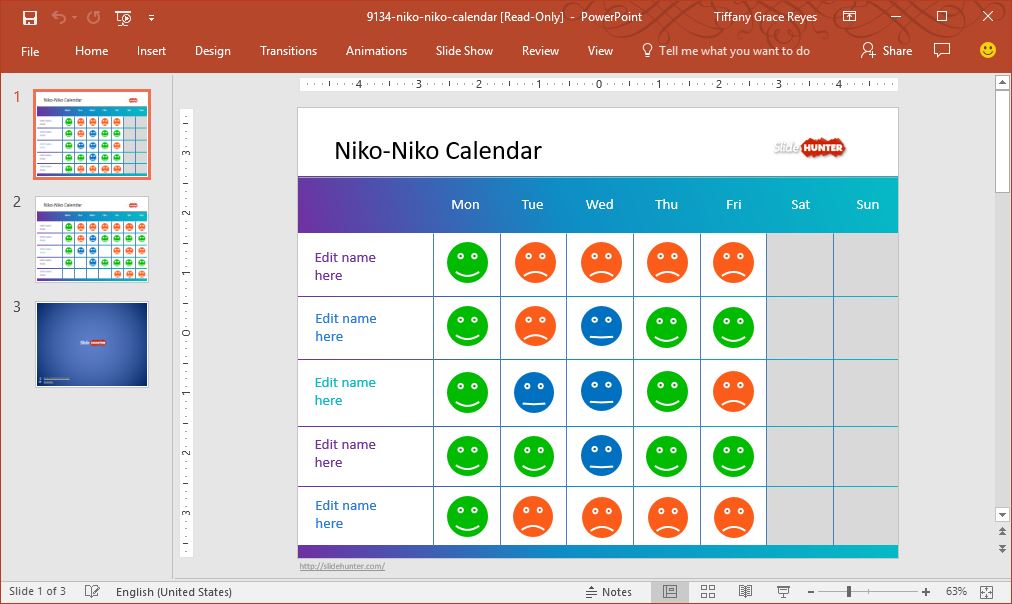
Task: Click Fit slide to current window icon
Action: coord(986,592)
